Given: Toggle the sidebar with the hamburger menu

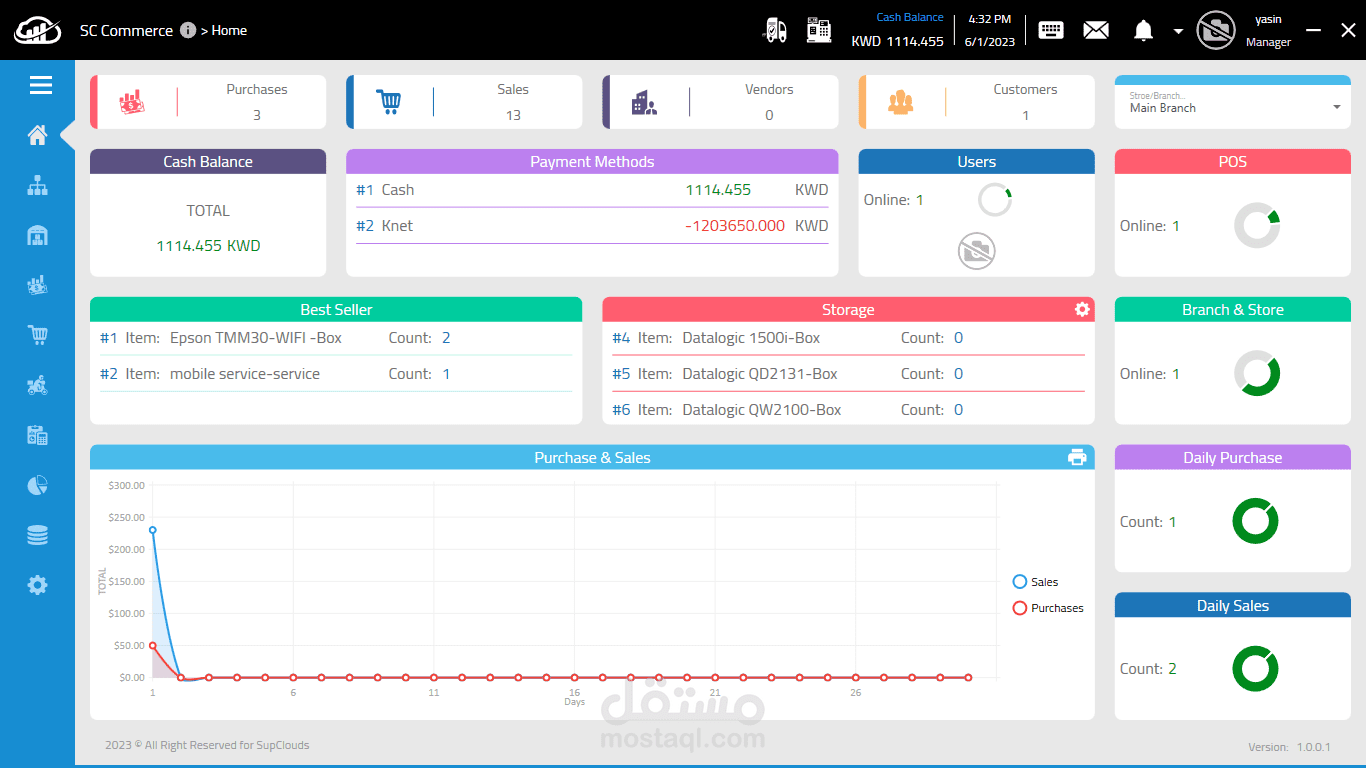Looking at the screenshot, I should [39, 85].
